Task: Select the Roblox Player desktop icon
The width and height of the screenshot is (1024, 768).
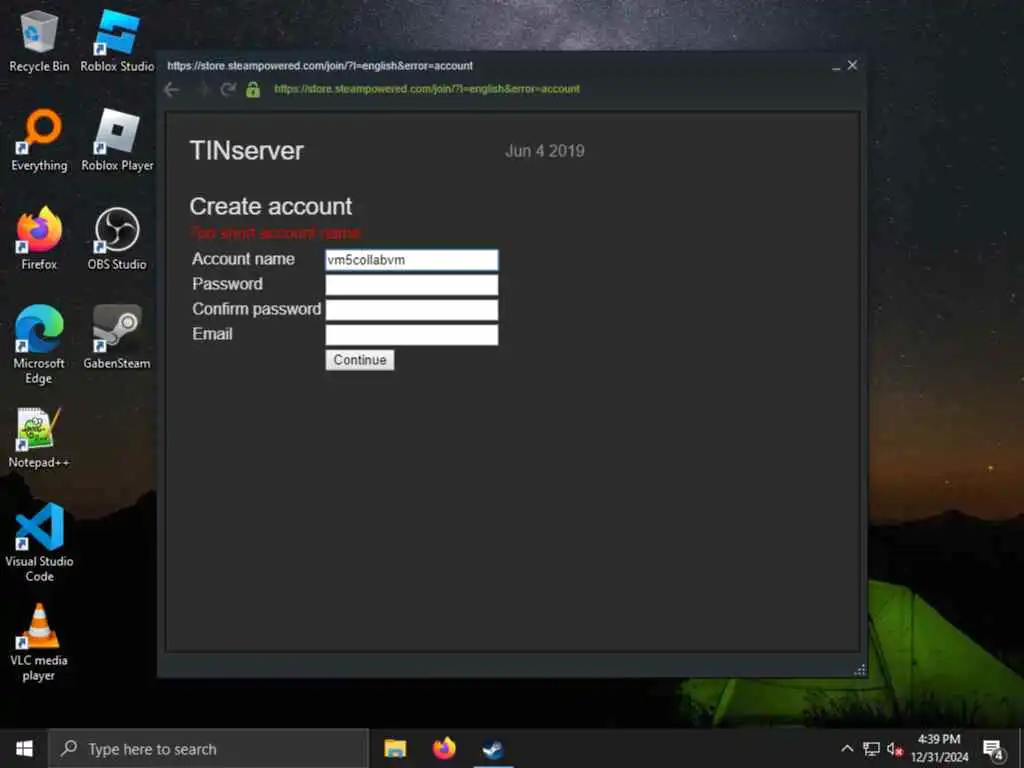Action: (x=117, y=140)
